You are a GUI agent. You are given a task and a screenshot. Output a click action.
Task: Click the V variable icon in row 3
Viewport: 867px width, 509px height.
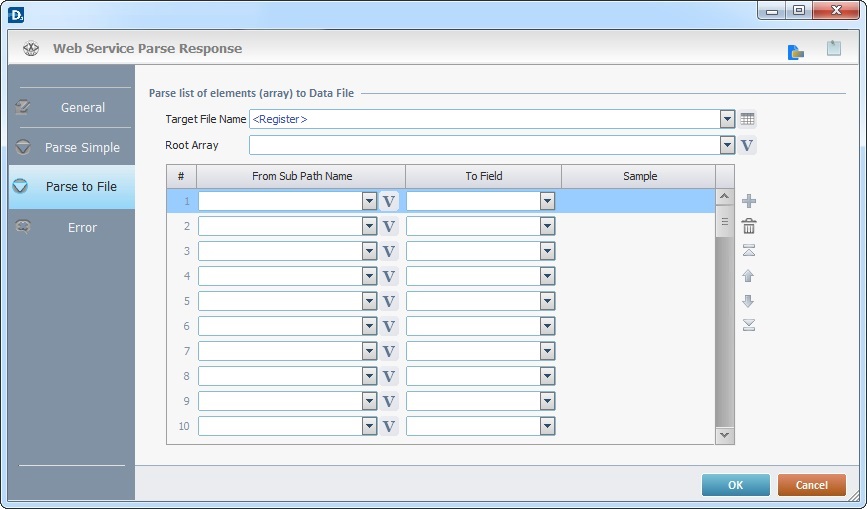tap(389, 251)
